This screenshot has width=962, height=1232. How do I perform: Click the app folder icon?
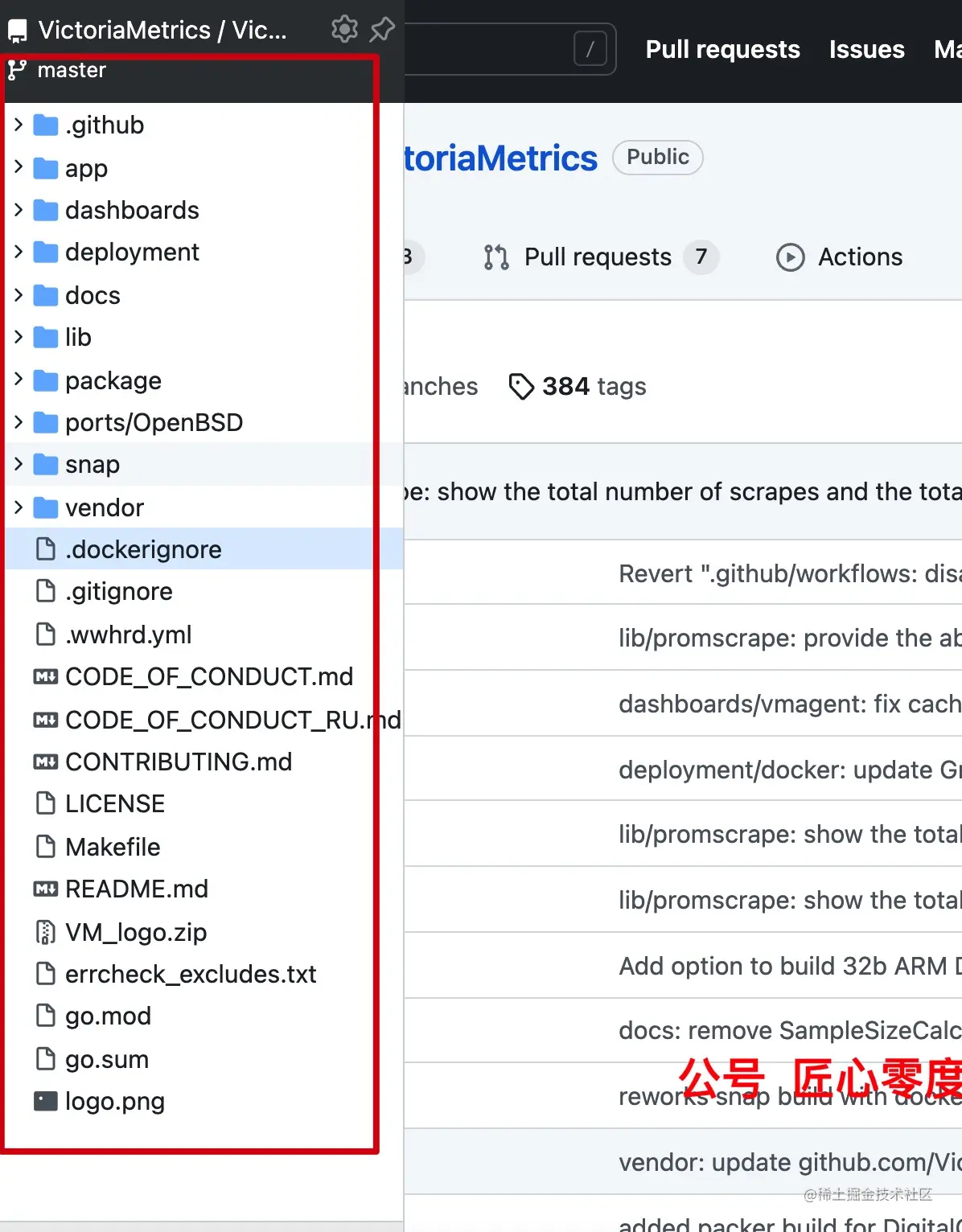[x=46, y=168]
